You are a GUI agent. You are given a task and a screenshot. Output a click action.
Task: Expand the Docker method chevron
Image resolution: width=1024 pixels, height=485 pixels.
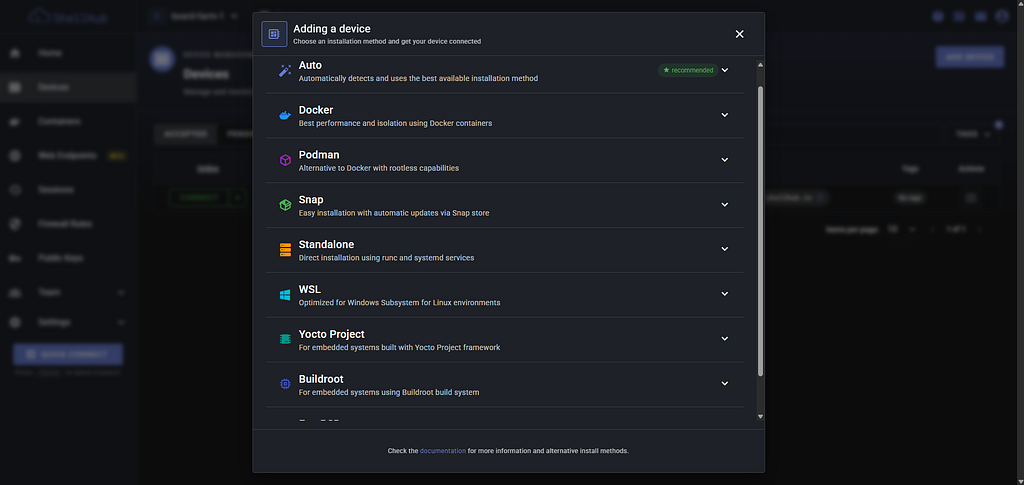tap(724, 115)
